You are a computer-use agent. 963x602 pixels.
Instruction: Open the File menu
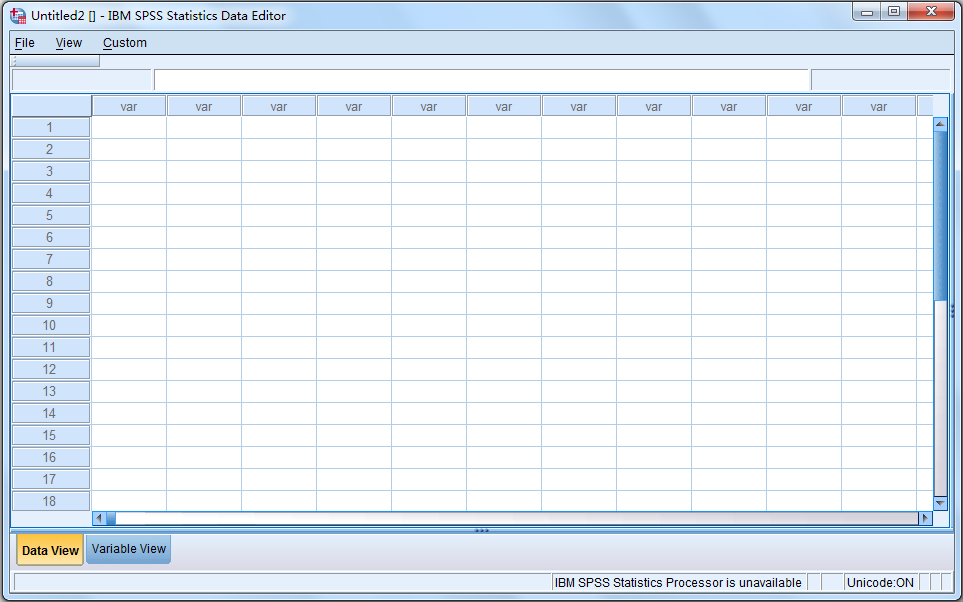tap(23, 43)
